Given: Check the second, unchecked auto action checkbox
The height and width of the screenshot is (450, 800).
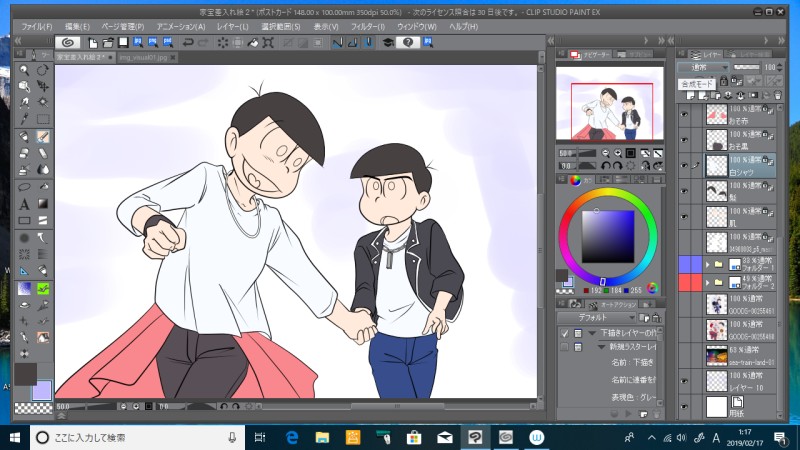Looking at the screenshot, I should (564, 347).
